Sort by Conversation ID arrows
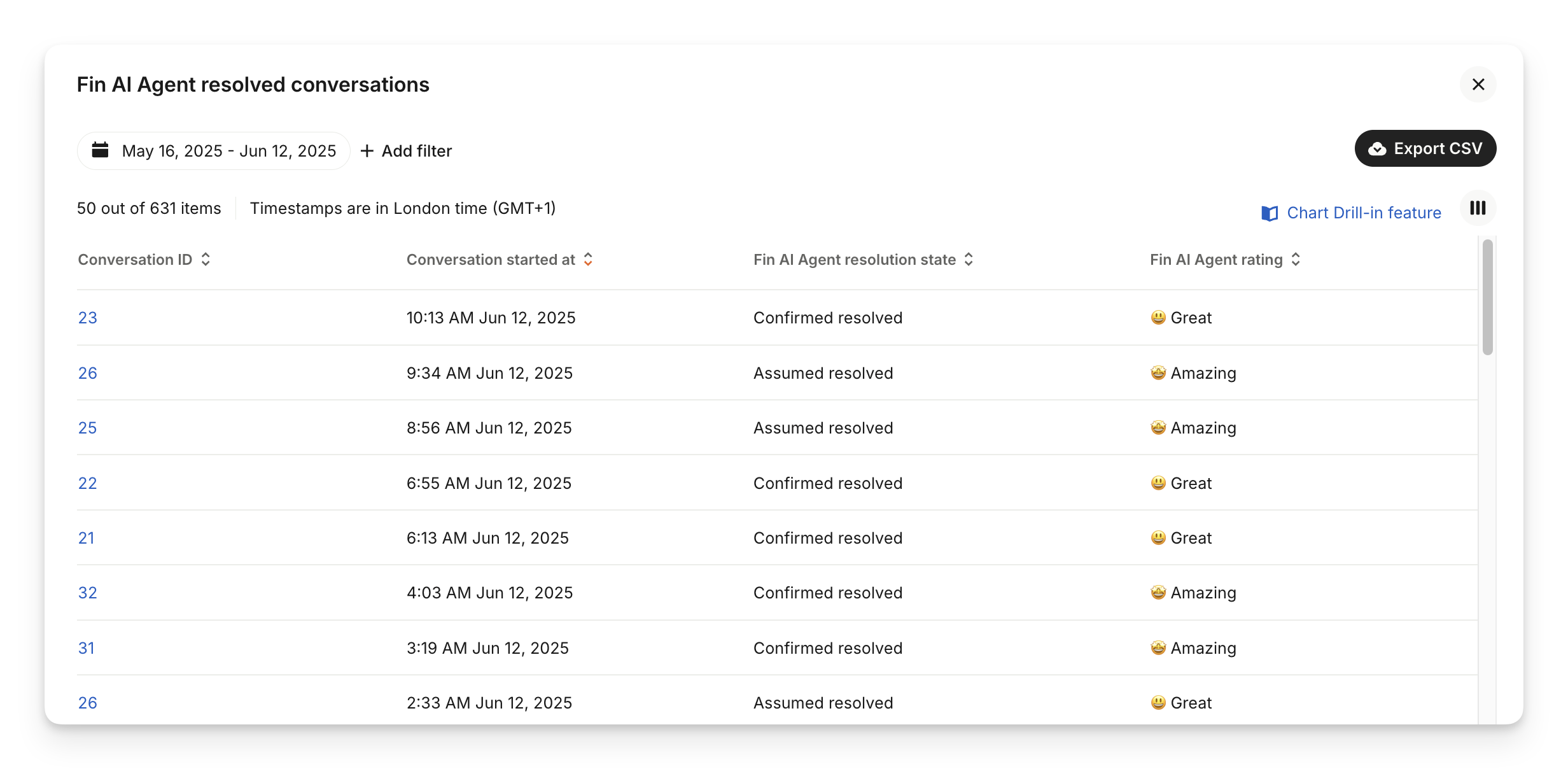The height and width of the screenshot is (769, 1568). (206, 260)
